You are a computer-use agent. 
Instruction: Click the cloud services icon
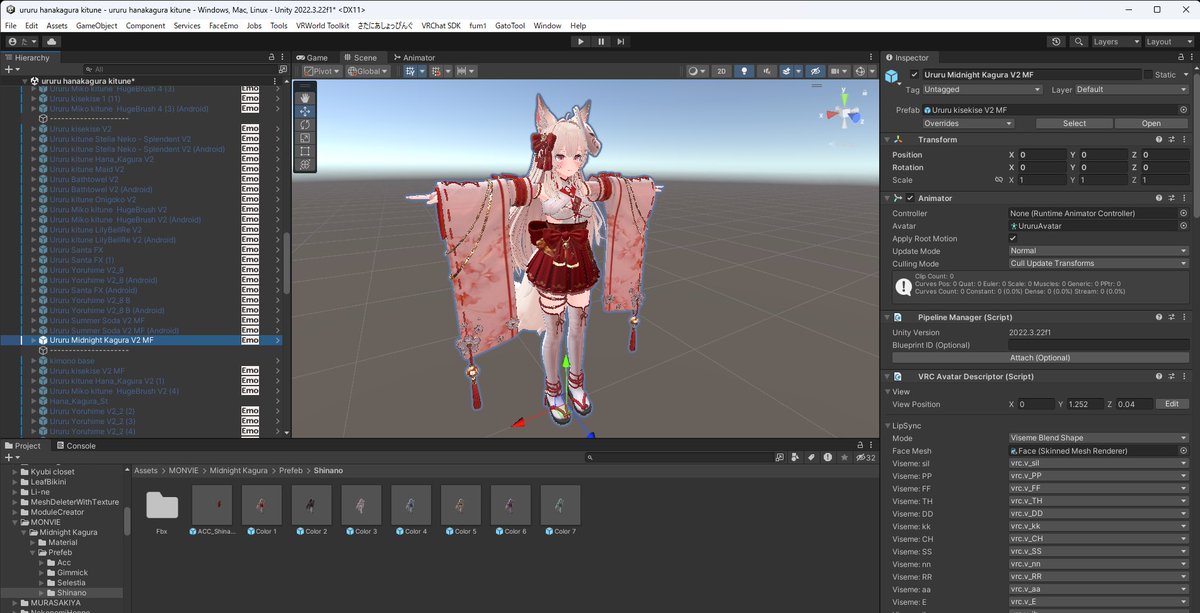(51, 42)
